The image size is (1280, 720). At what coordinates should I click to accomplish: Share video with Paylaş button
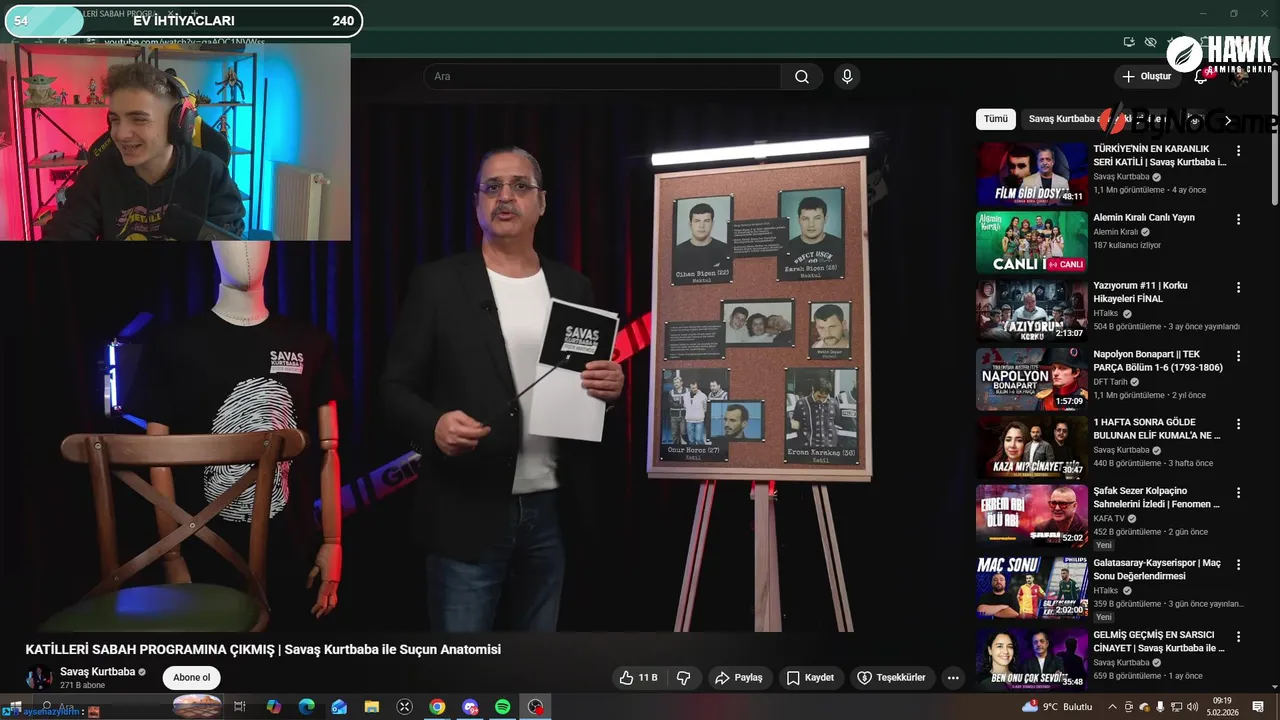[739, 678]
